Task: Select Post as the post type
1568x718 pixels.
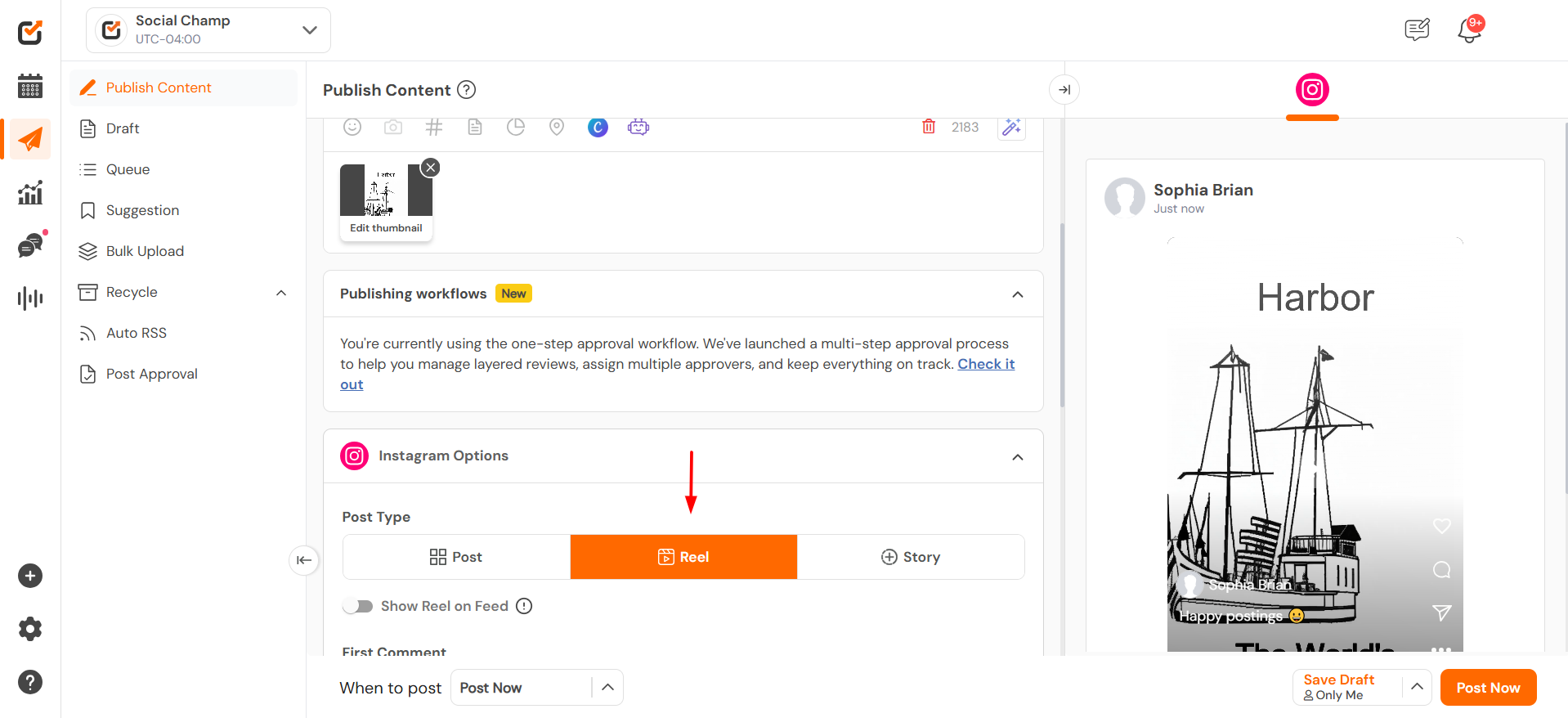Action: click(456, 557)
